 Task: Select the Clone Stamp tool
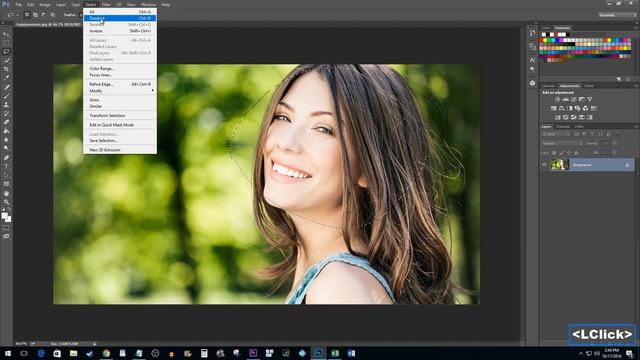point(6,104)
